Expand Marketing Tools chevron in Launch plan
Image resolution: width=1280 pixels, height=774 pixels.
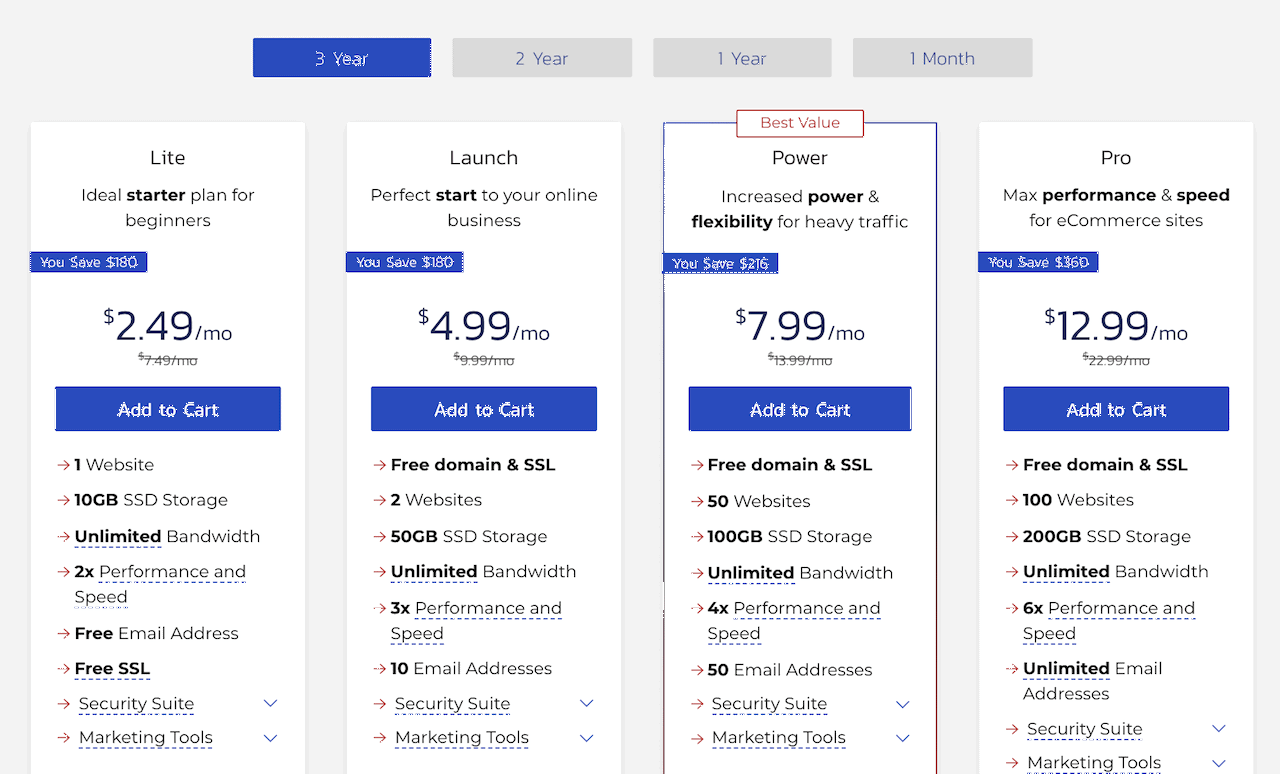586,738
